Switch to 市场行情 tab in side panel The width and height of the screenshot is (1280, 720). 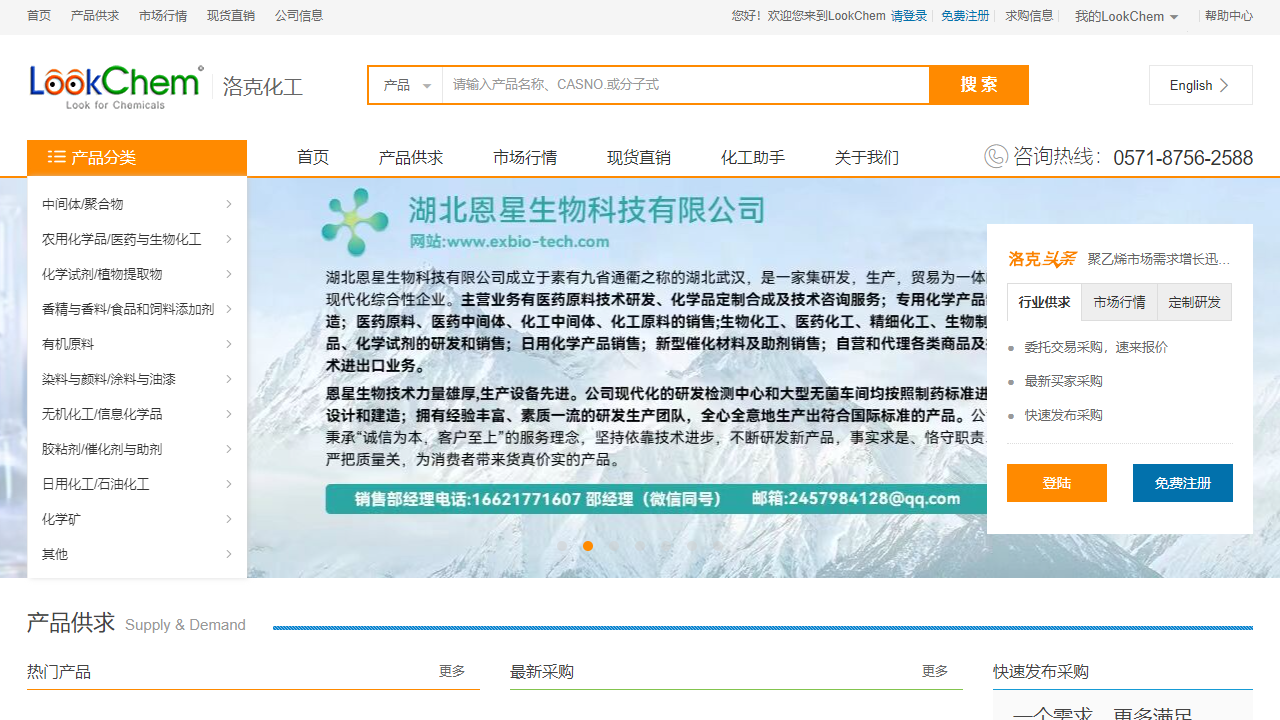tap(1119, 302)
